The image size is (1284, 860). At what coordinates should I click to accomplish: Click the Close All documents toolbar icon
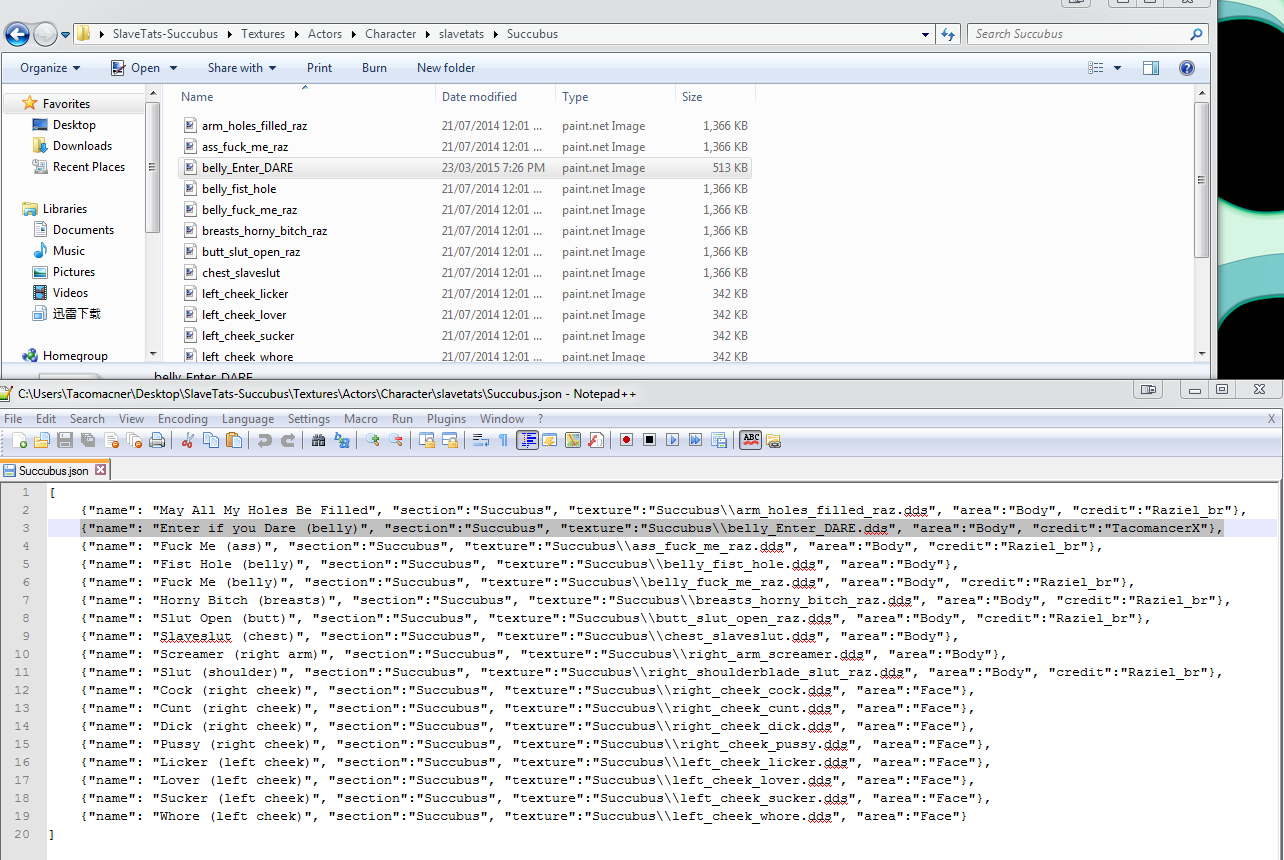[x=134, y=440]
